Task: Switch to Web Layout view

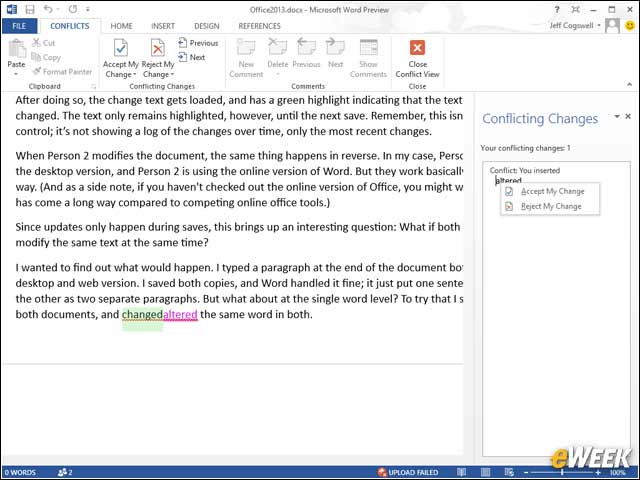Action: [509, 473]
